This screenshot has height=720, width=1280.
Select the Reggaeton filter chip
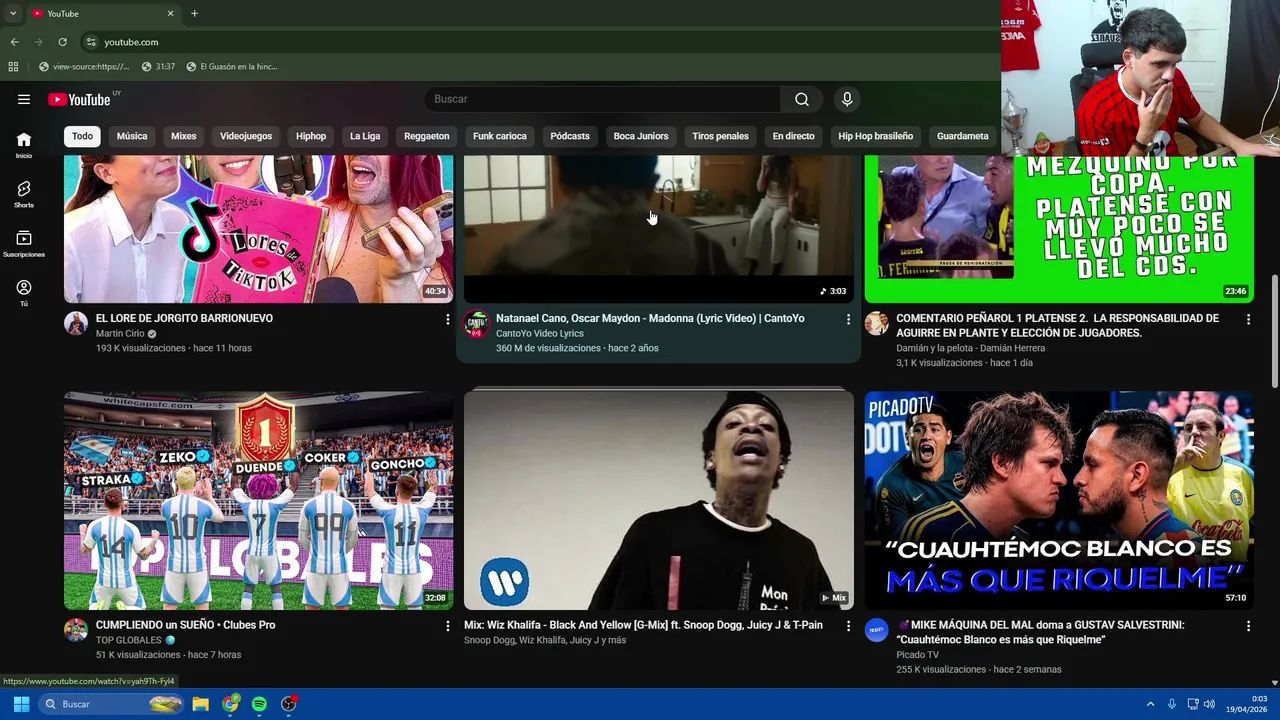(x=427, y=136)
